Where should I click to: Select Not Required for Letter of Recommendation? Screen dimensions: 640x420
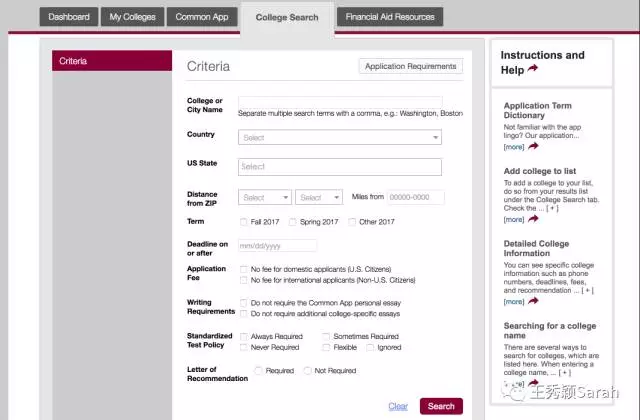[307, 371]
